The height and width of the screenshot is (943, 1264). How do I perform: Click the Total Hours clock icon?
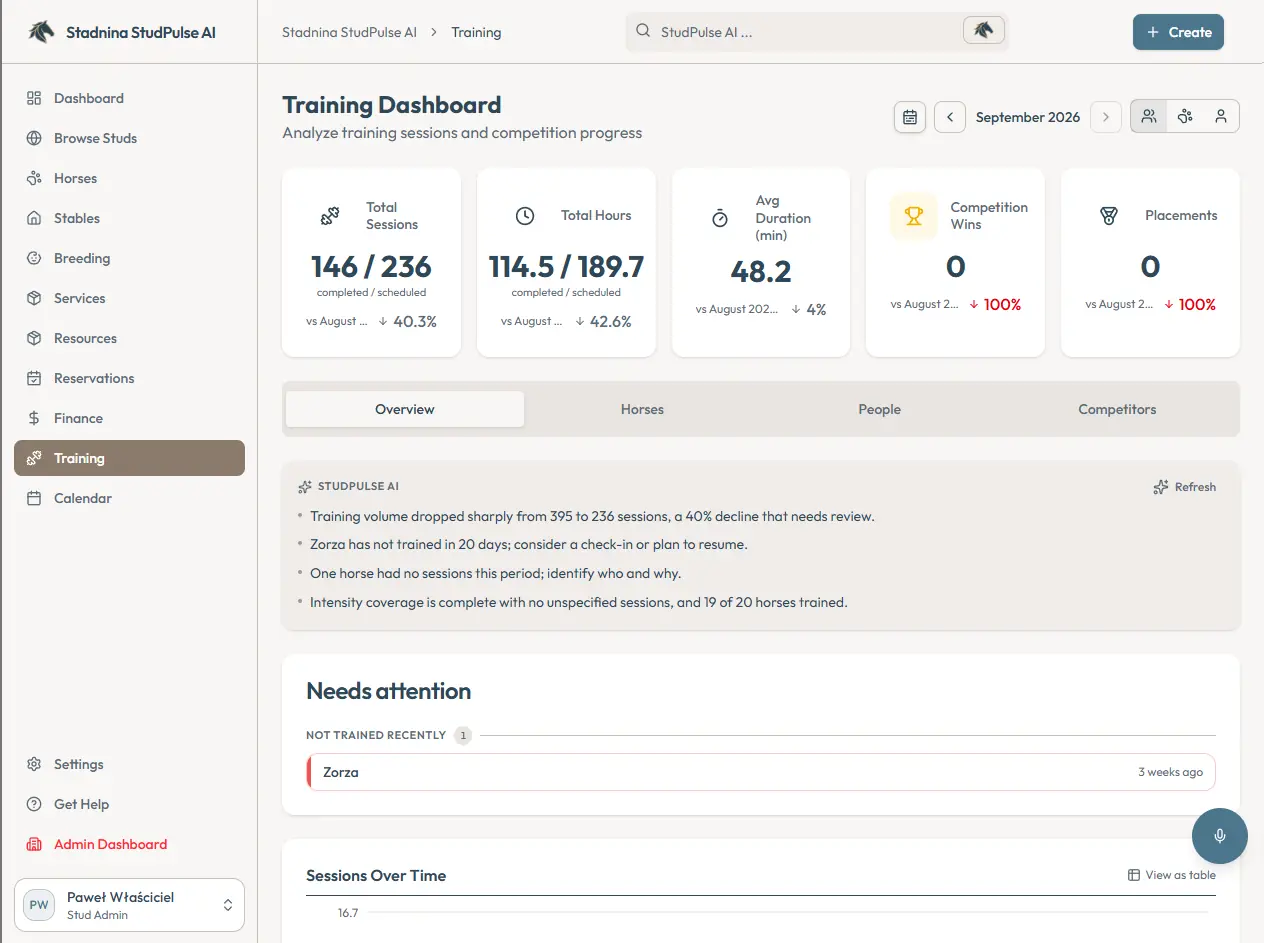pyautogui.click(x=525, y=216)
